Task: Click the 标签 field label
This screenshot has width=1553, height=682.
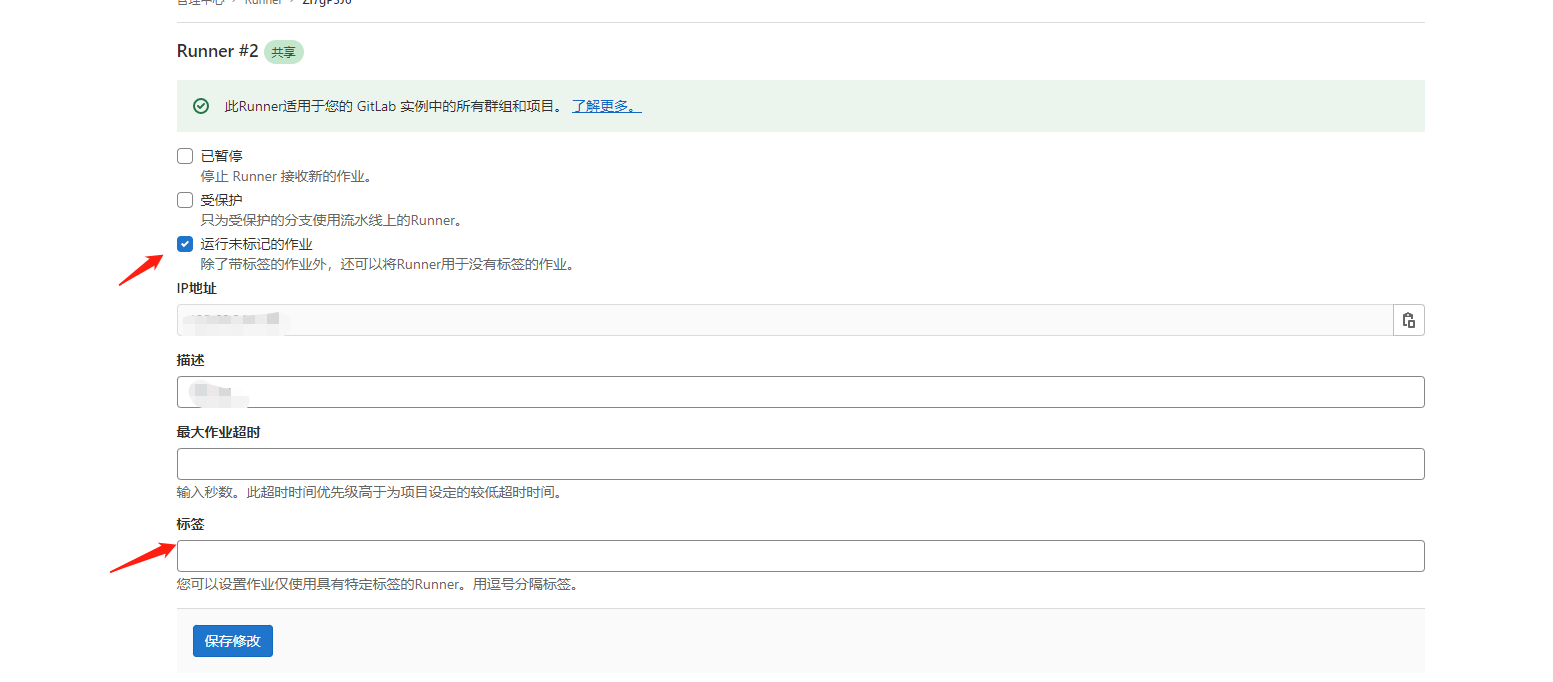Action: click(x=190, y=524)
